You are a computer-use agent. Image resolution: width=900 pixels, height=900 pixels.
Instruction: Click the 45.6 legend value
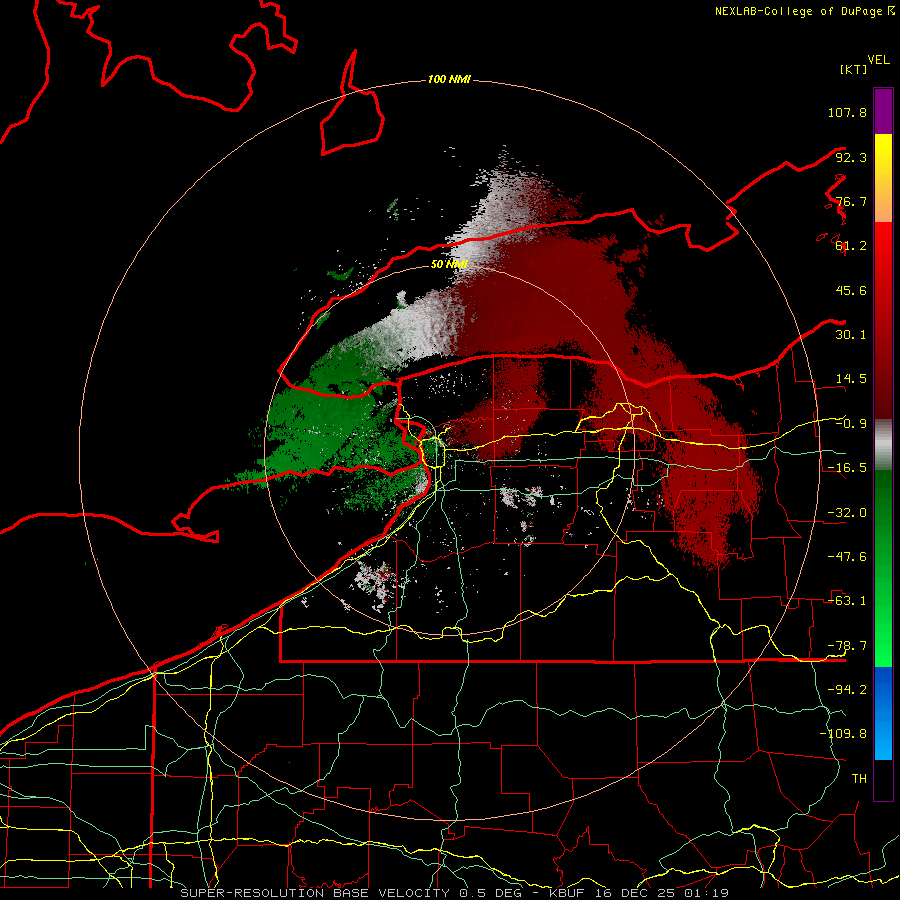851,290
